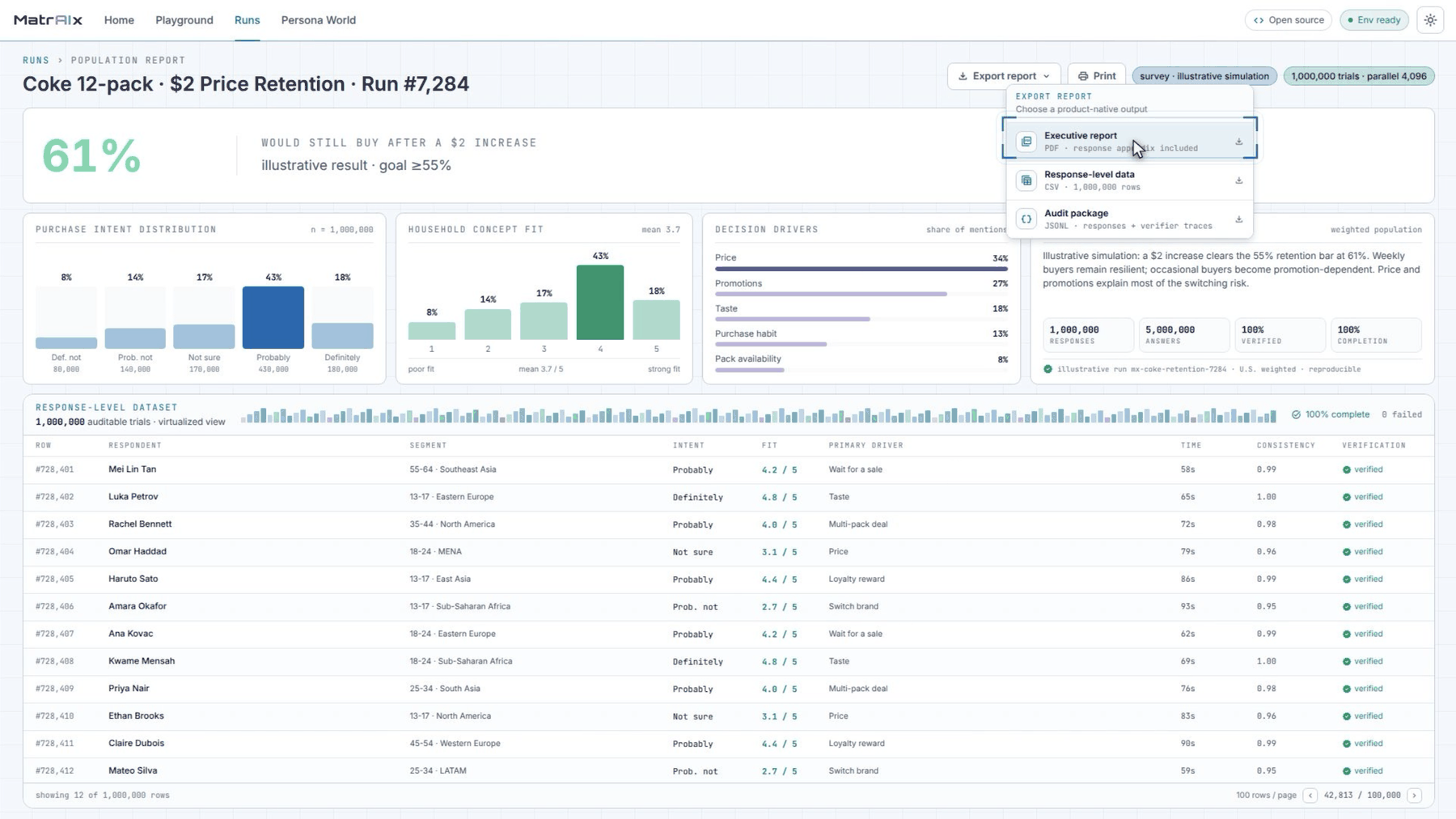The image size is (1456, 819).
Task: Click the green check beside illustrative run note
Action: [1048, 369]
